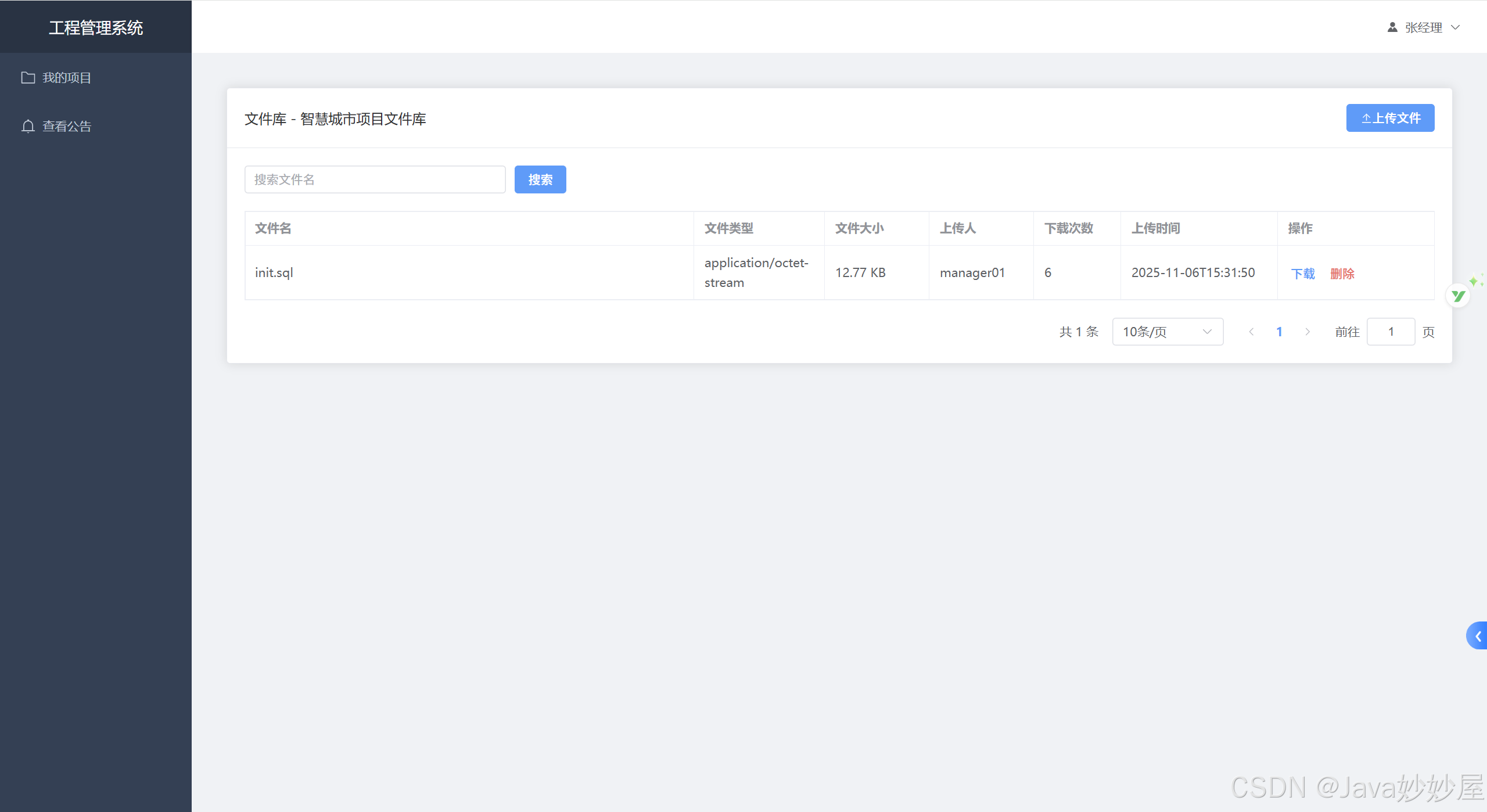Click the 张经理 username

pyautogui.click(x=1424, y=27)
